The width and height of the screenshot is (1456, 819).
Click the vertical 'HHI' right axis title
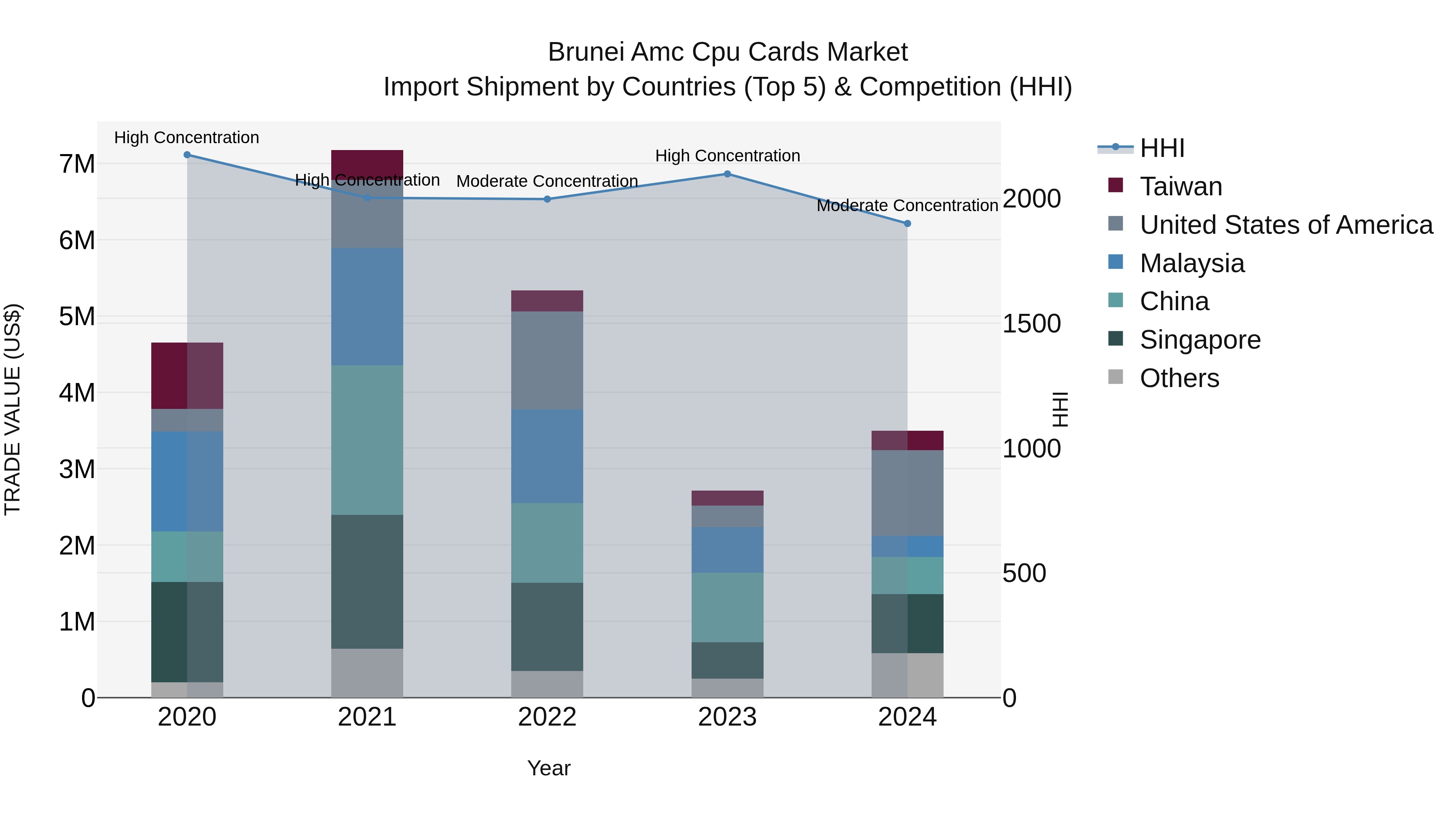point(1060,409)
